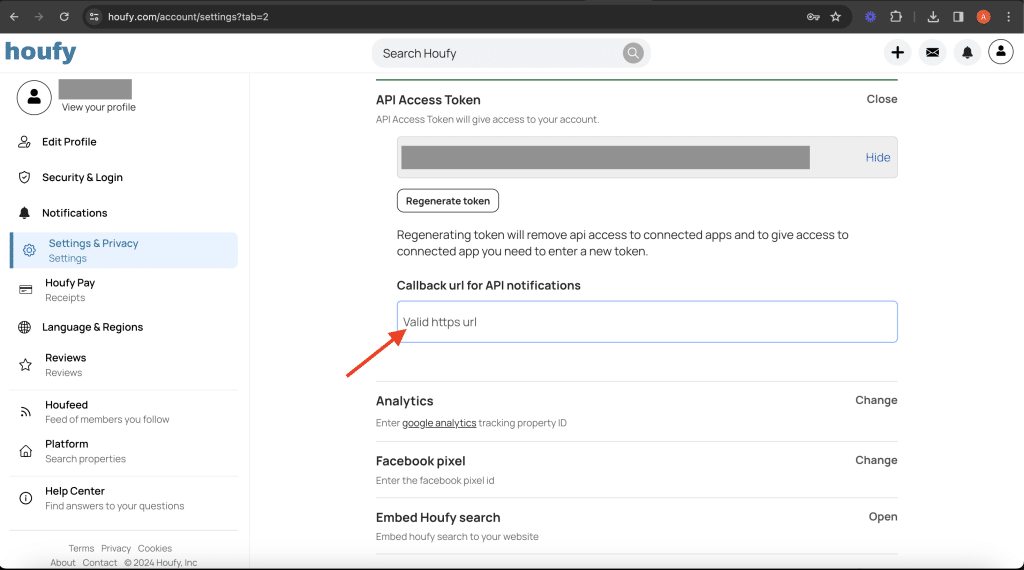Open Chrome three-dot menu
Image resolution: width=1024 pixels, height=570 pixels.
click(x=1008, y=17)
